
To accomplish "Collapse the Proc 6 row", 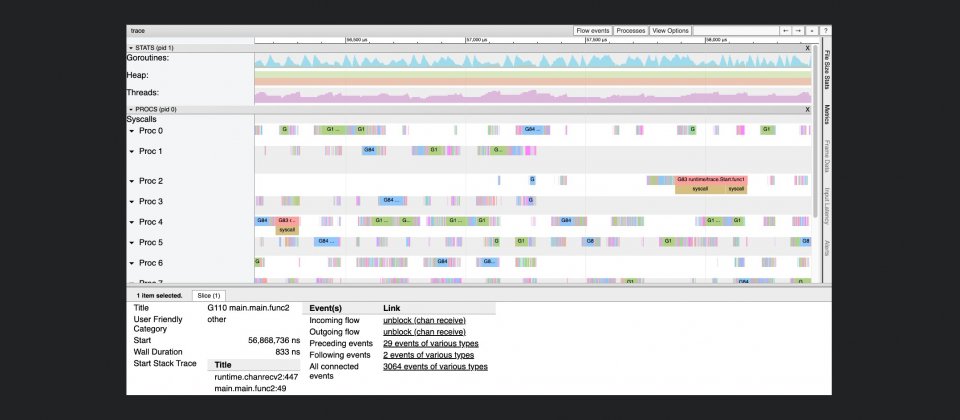I will tap(132, 263).
